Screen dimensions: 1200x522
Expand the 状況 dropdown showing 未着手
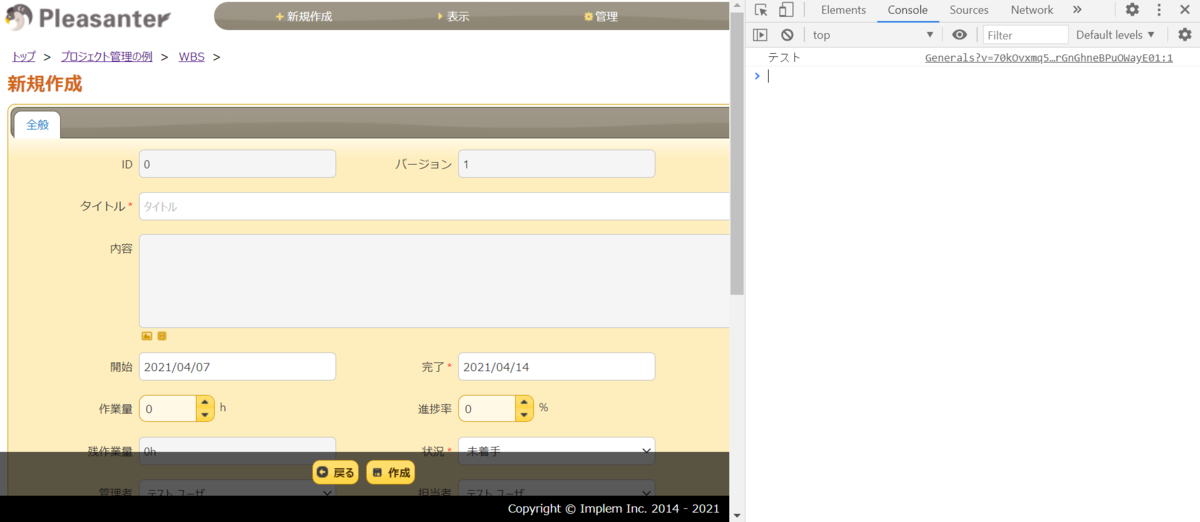(x=556, y=451)
